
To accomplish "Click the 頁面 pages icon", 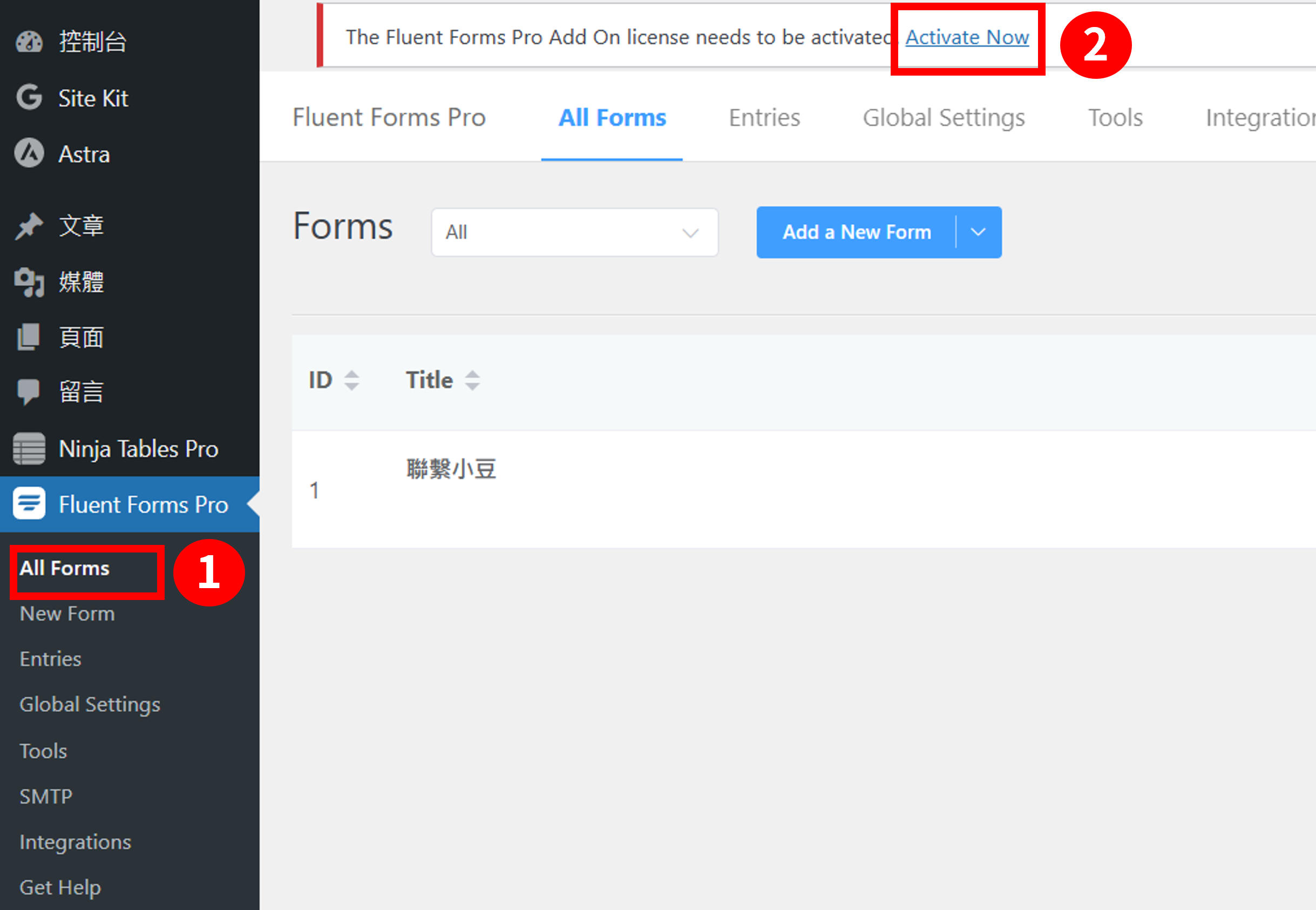I will (29, 337).
